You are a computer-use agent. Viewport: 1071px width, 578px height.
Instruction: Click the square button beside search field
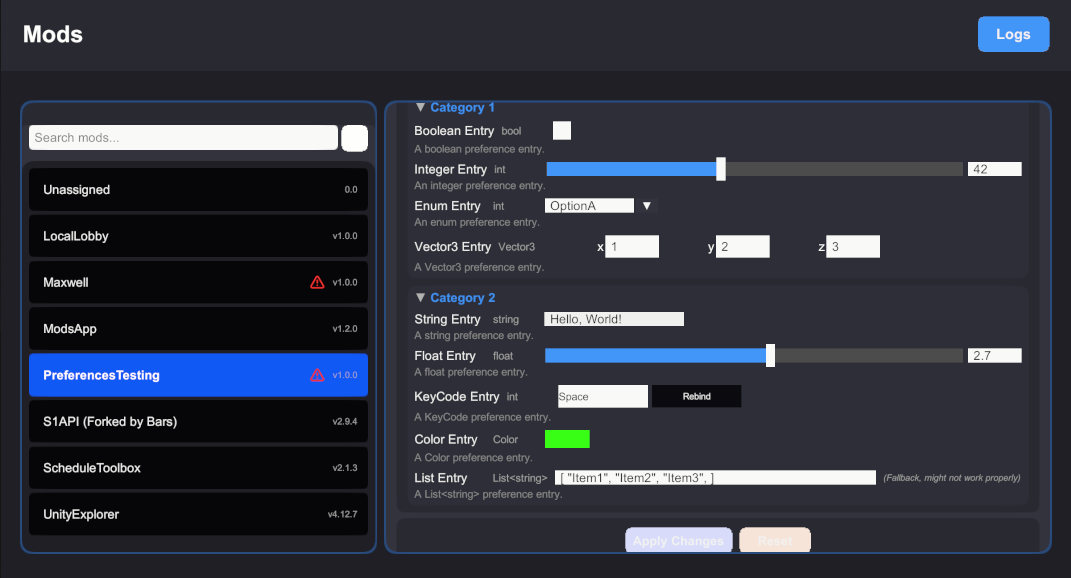(354, 137)
